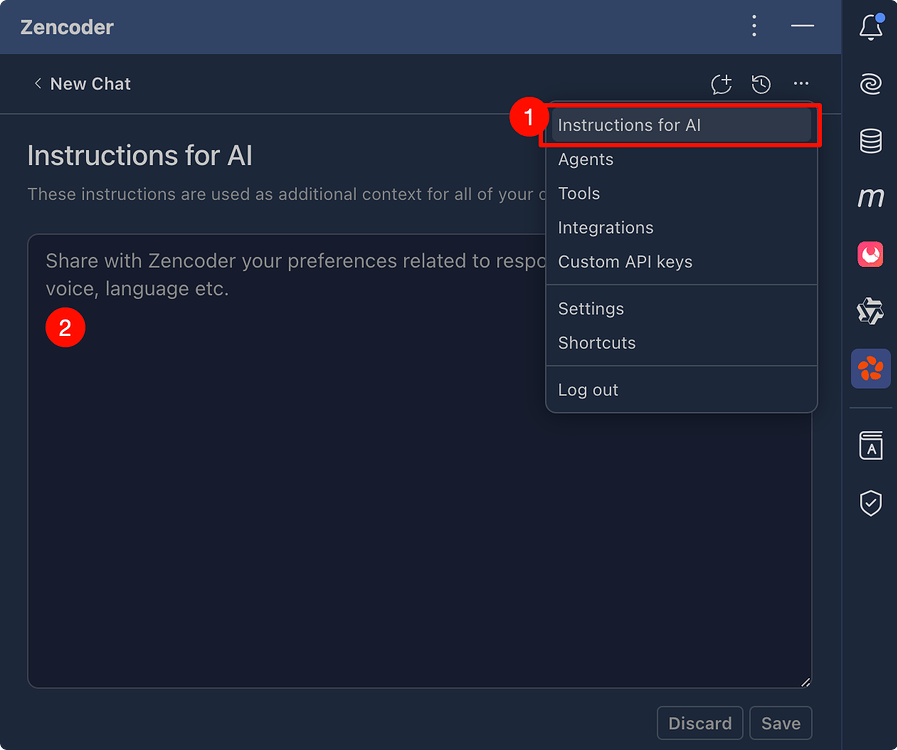Click the horizontal three-dot menu icon
Image resolution: width=897 pixels, height=750 pixels.
(x=801, y=84)
